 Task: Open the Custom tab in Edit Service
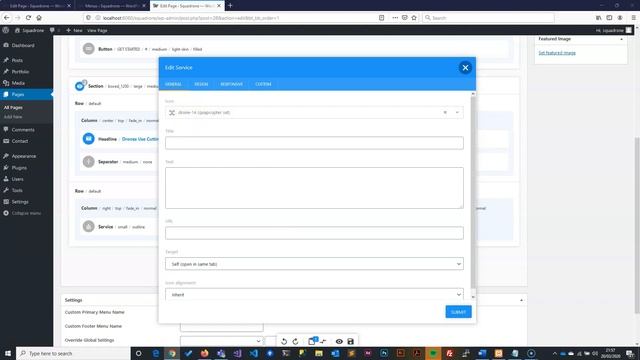pyautogui.click(x=263, y=84)
